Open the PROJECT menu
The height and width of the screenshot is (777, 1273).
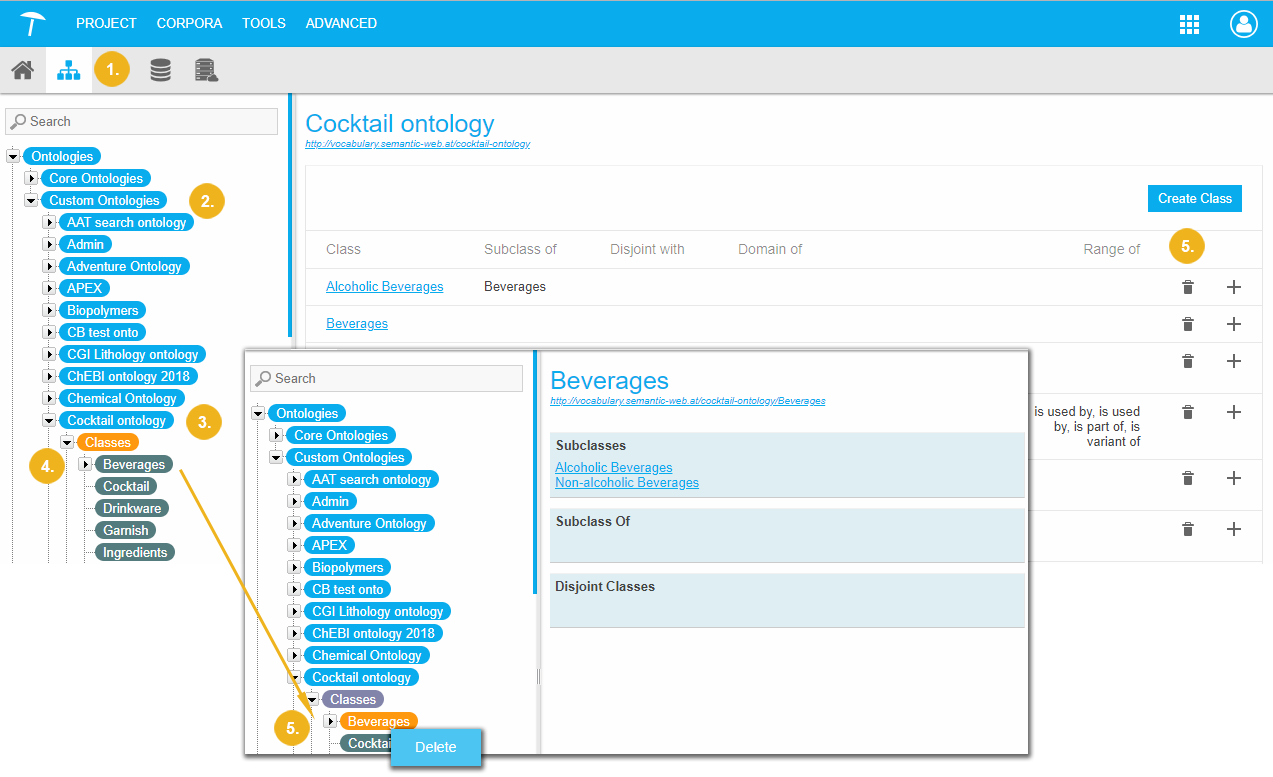click(106, 23)
